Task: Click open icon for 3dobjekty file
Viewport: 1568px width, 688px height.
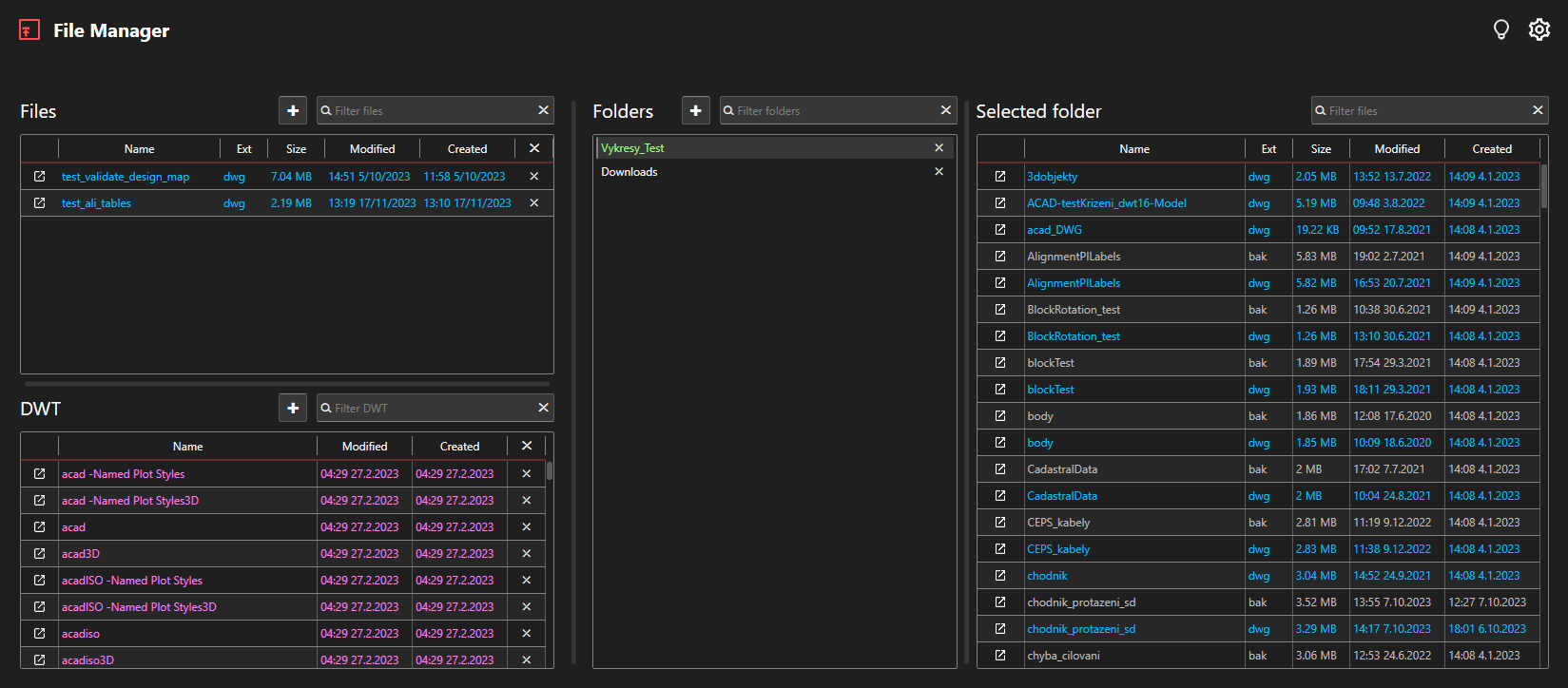Action: click(1000, 177)
